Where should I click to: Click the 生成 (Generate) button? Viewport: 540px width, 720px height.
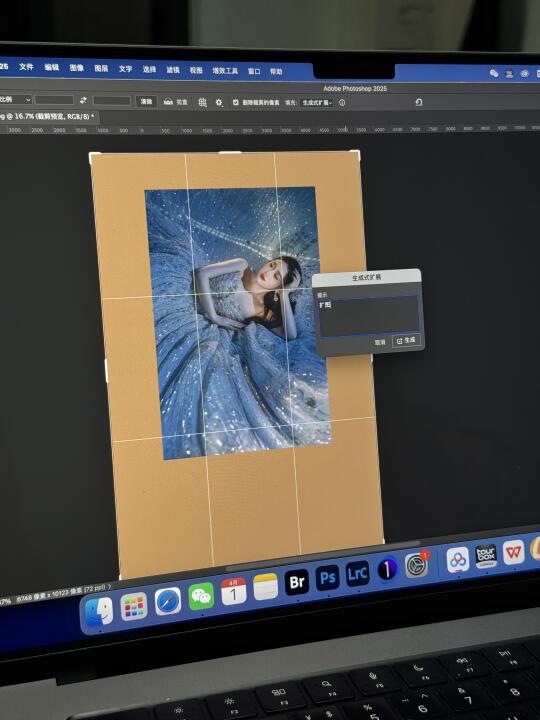[406, 340]
